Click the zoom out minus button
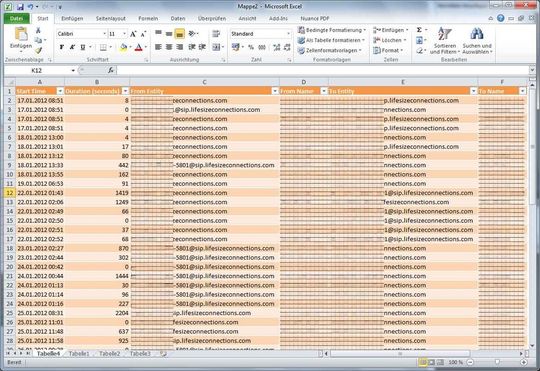Image resolution: width=540 pixels, height=371 pixels. coord(470,362)
